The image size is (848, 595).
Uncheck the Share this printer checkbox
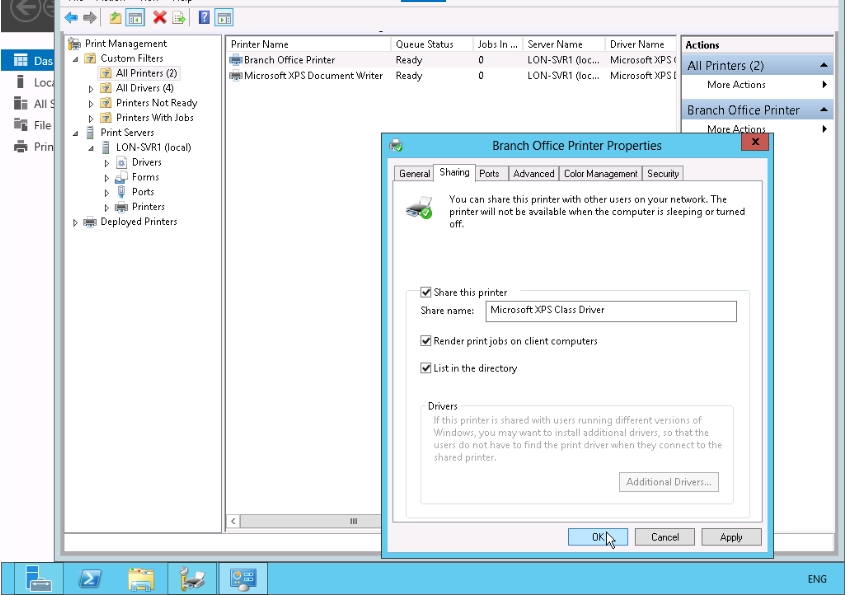427,292
